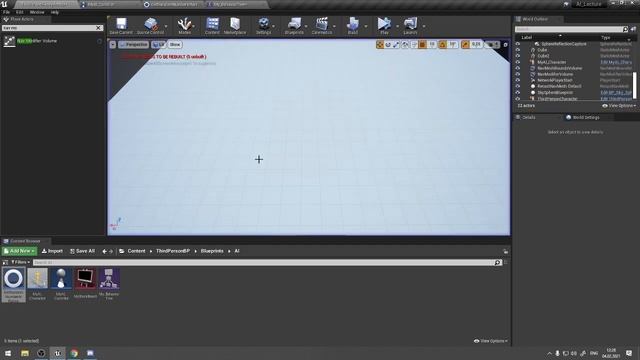
Task: Toggle visibility of Cube actor
Action: tap(518, 50)
